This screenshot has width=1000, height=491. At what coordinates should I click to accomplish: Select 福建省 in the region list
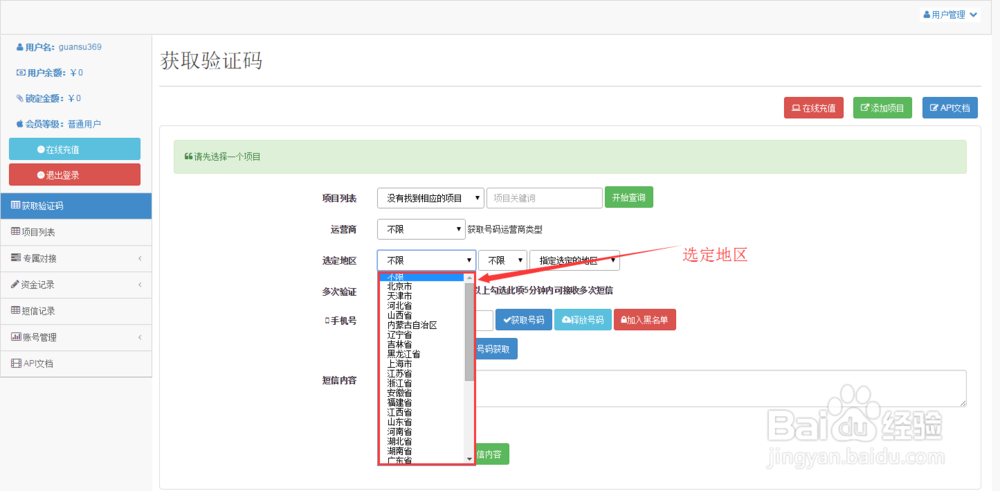point(422,402)
